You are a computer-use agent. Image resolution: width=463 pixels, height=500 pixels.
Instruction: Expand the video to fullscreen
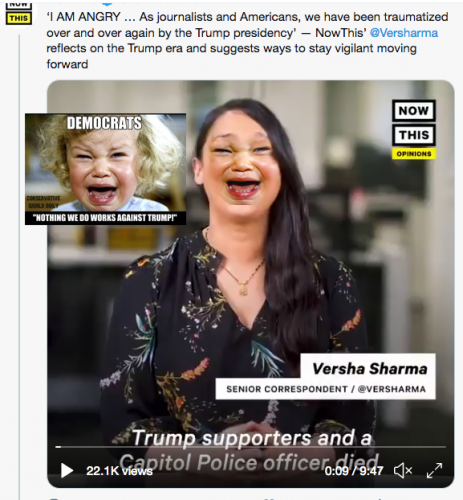[x=435, y=471]
